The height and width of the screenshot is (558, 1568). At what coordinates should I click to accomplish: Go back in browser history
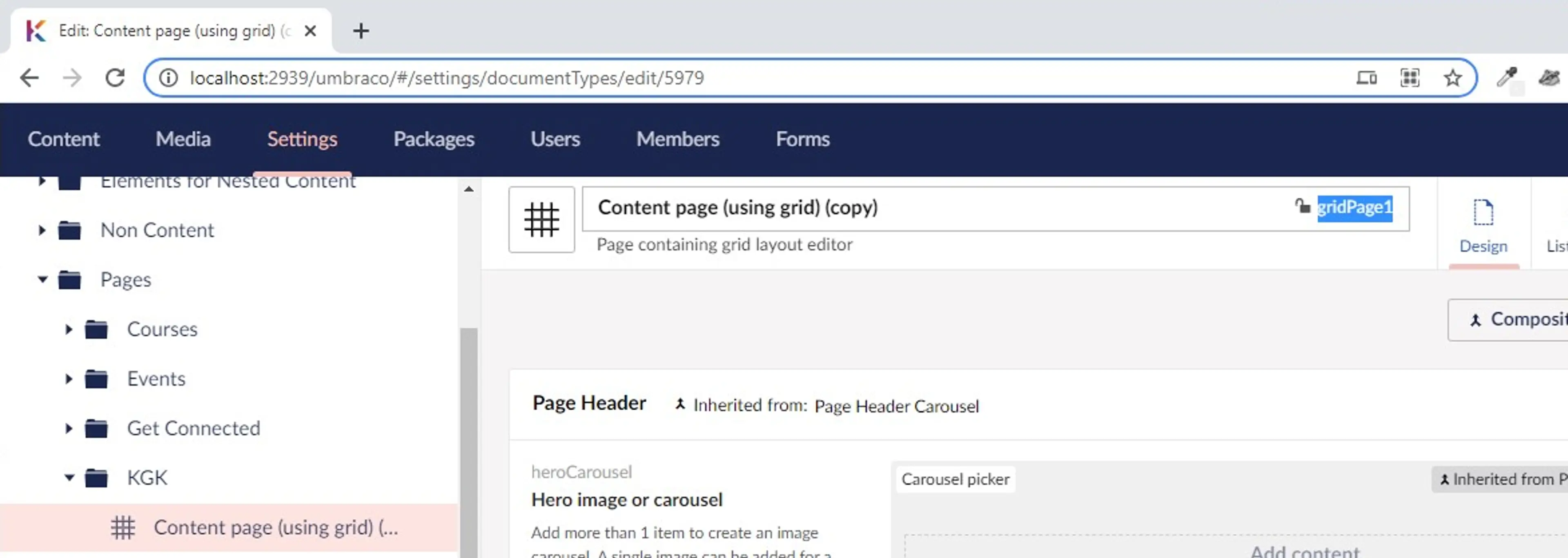coord(29,78)
